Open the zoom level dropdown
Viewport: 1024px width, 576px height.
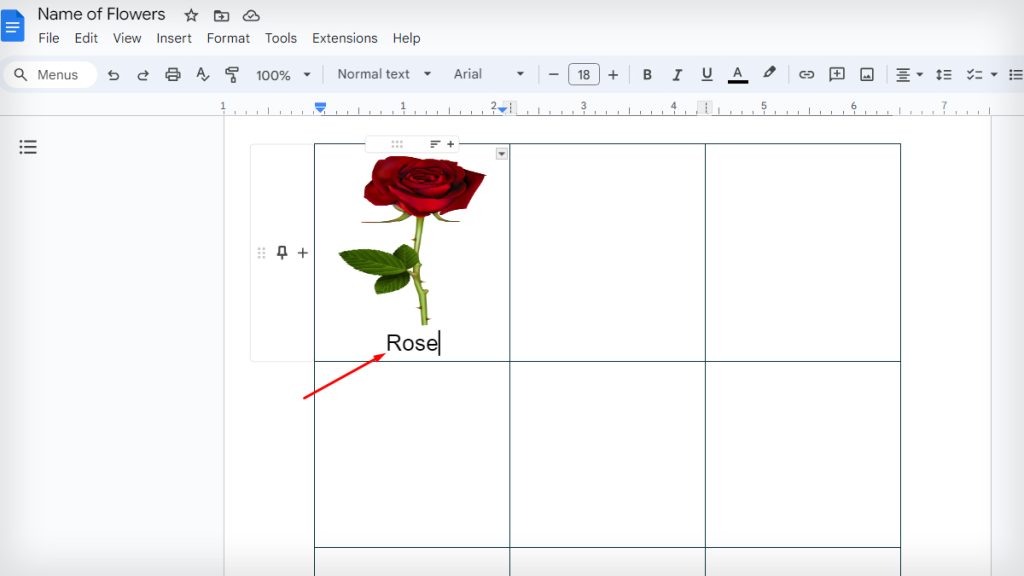pos(283,74)
